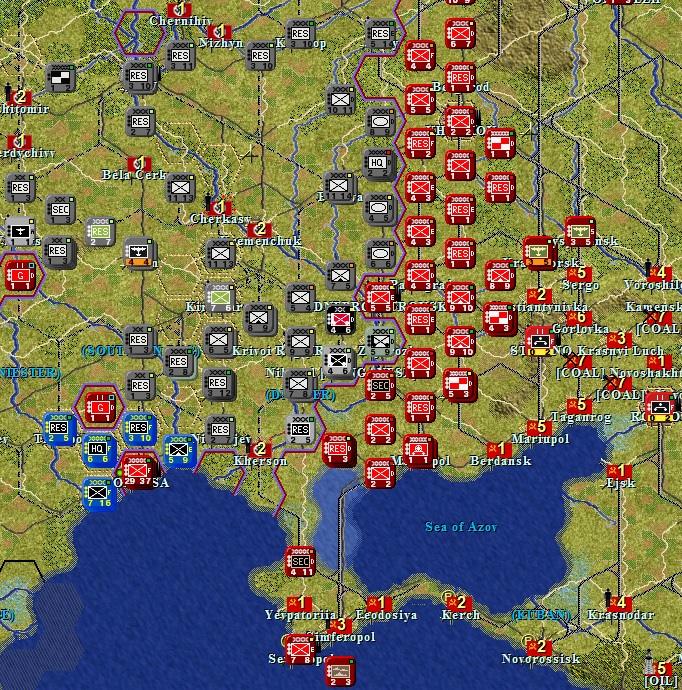This screenshot has width=682, height=690.
Task: Click the Kremenchuk city marker showing 2
Action: (x=259, y=229)
